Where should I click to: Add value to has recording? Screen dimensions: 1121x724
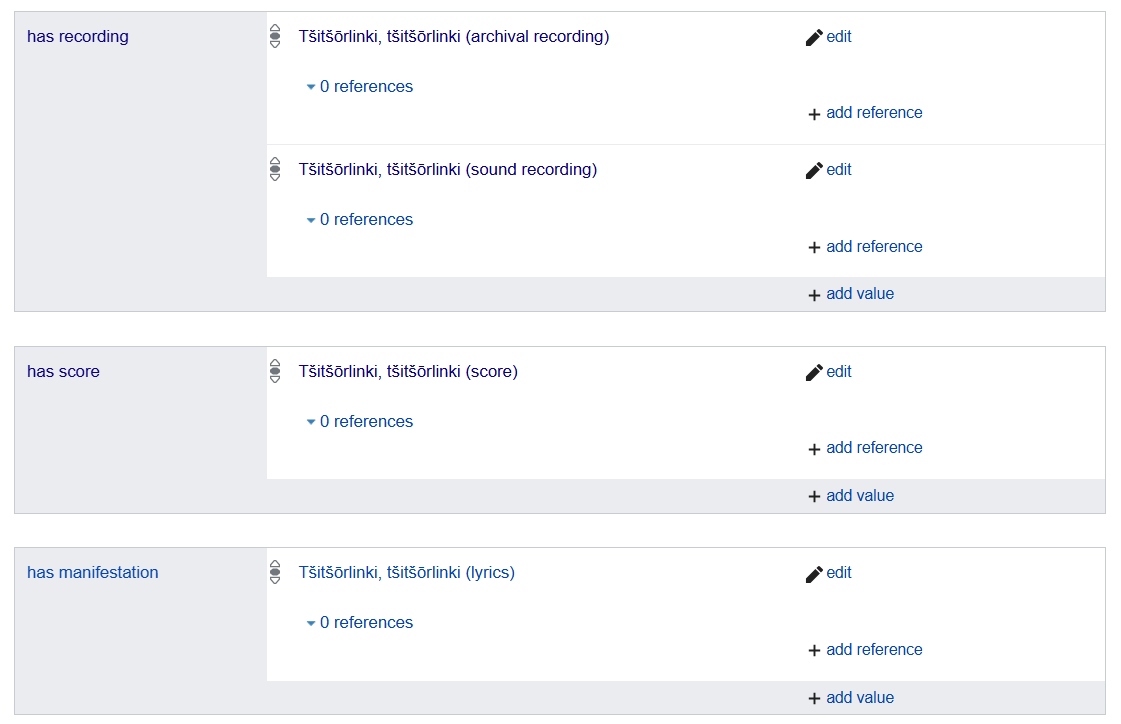tap(851, 294)
